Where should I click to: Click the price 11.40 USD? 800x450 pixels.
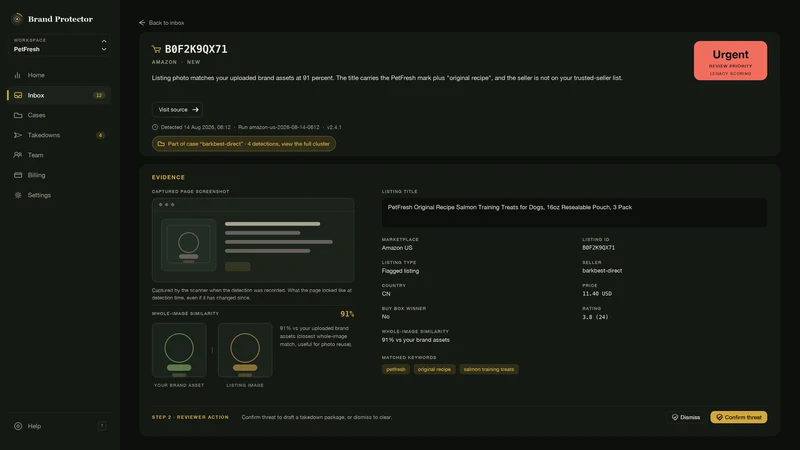point(597,294)
